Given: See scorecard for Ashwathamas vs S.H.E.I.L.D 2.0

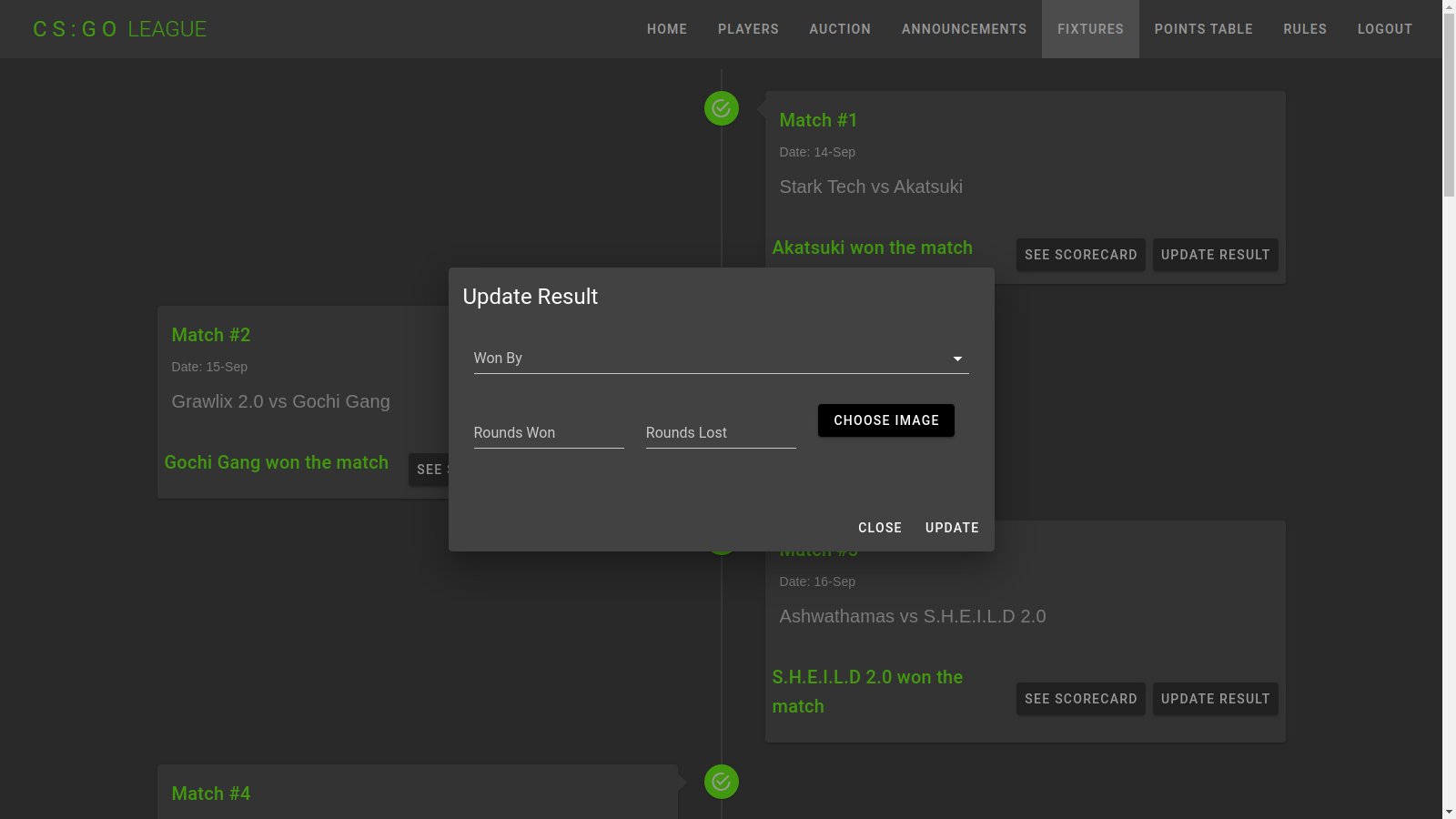Looking at the screenshot, I should [1081, 699].
